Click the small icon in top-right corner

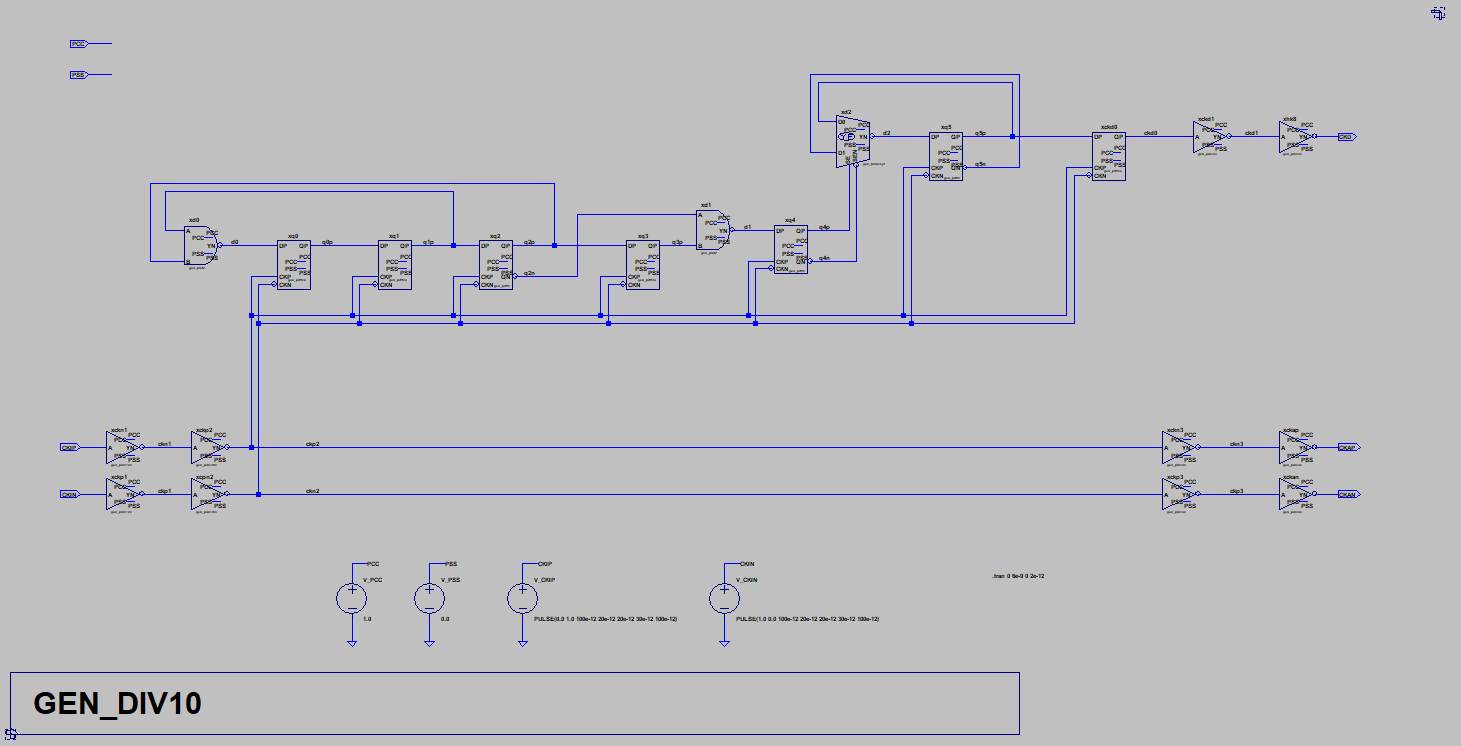pos(1438,14)
